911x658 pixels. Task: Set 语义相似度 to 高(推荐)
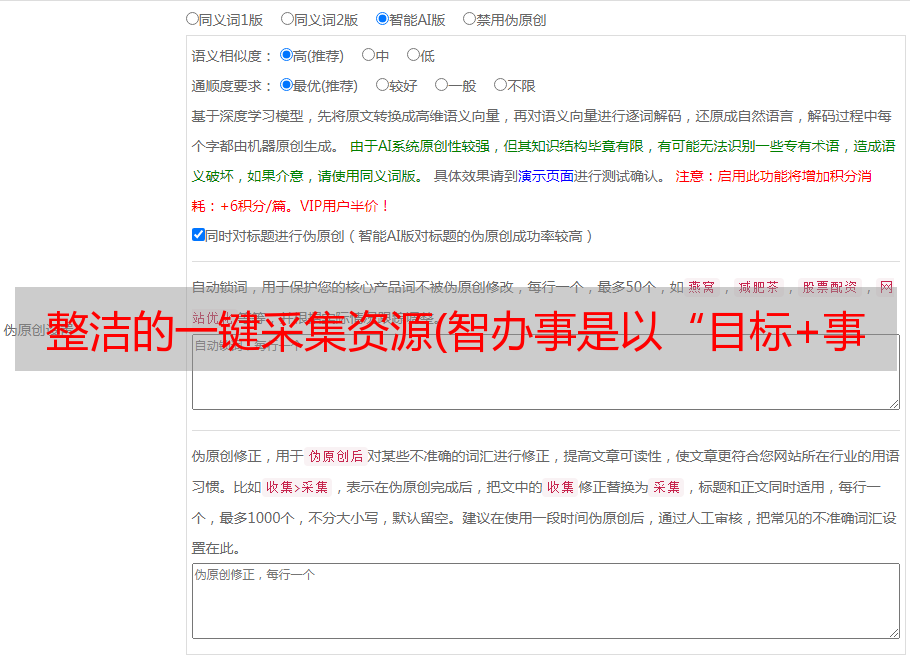click(286, 55)
